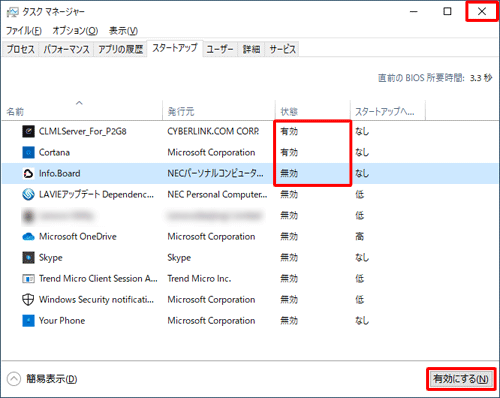
Task: Click the Trend Micro Inc. publisher cell
Action: pyautogui.click(x=199, y=279)
